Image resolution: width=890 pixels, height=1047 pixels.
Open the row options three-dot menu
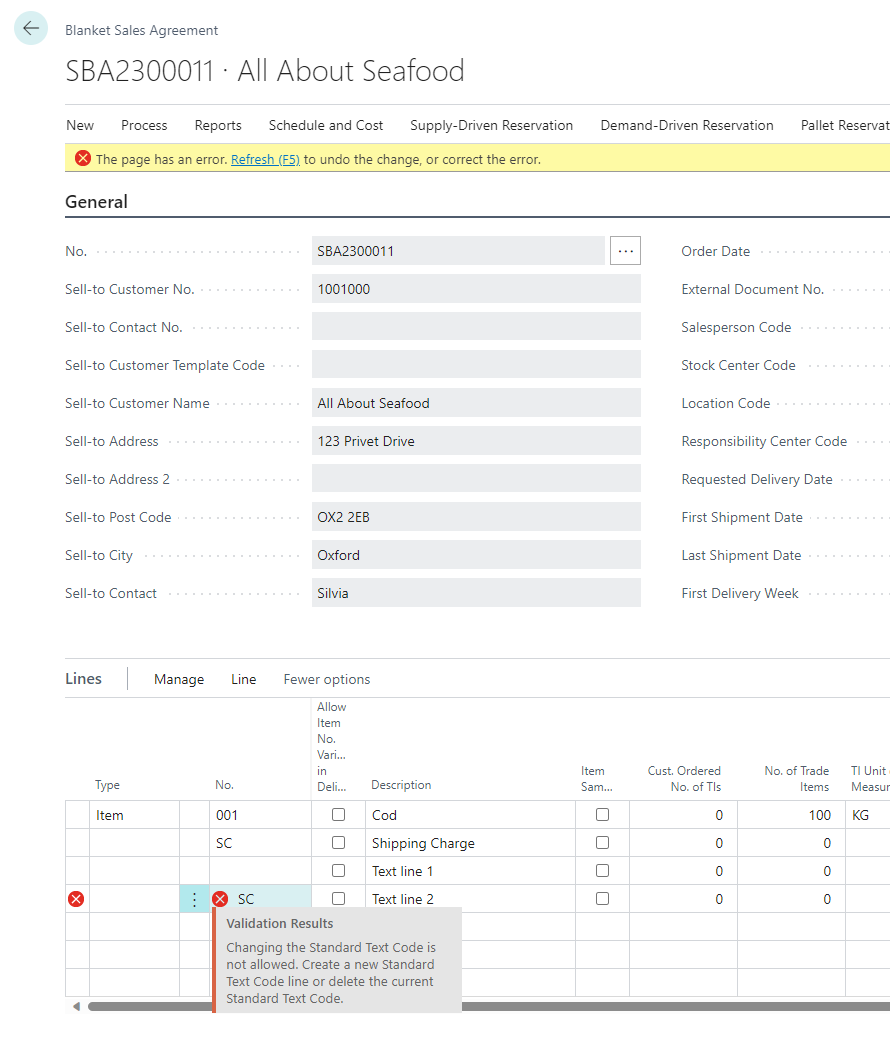(x=194, y=899)
